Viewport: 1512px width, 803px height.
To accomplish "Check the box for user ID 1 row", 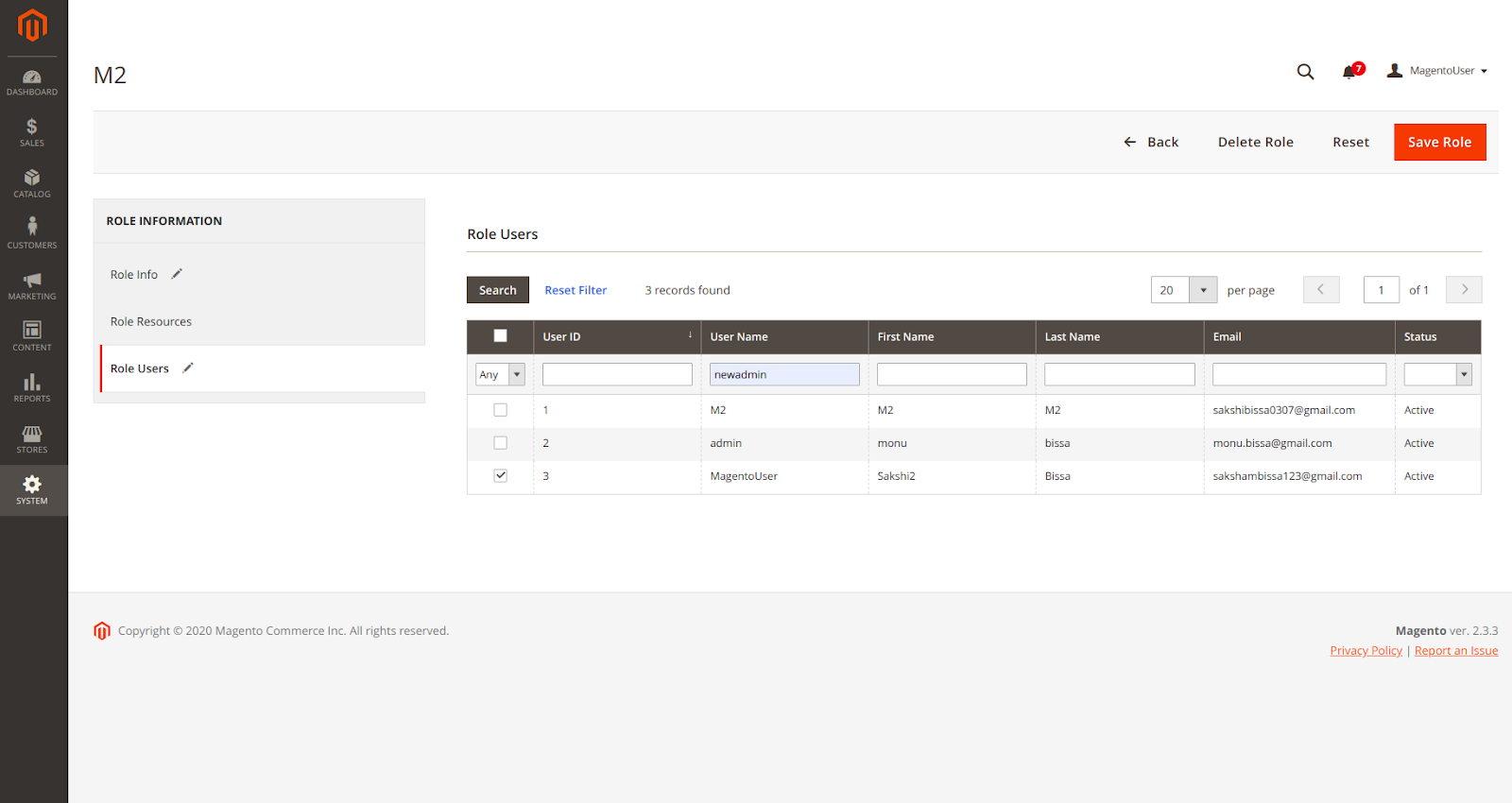I will pos(501,410).
